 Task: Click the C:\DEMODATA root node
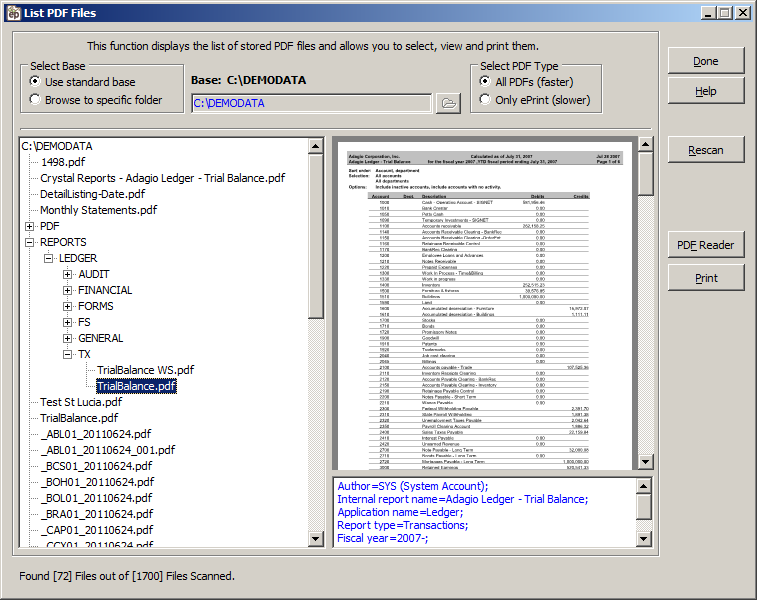pyautogui.click(x=57, y=146)
